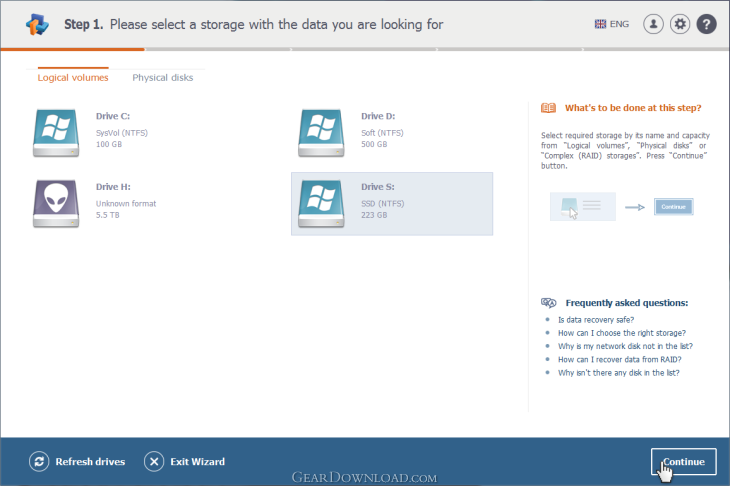The width and height of the screenshot is (730, 486).
Task: Click the open book icon beside the step help heading
Action: 548,108
